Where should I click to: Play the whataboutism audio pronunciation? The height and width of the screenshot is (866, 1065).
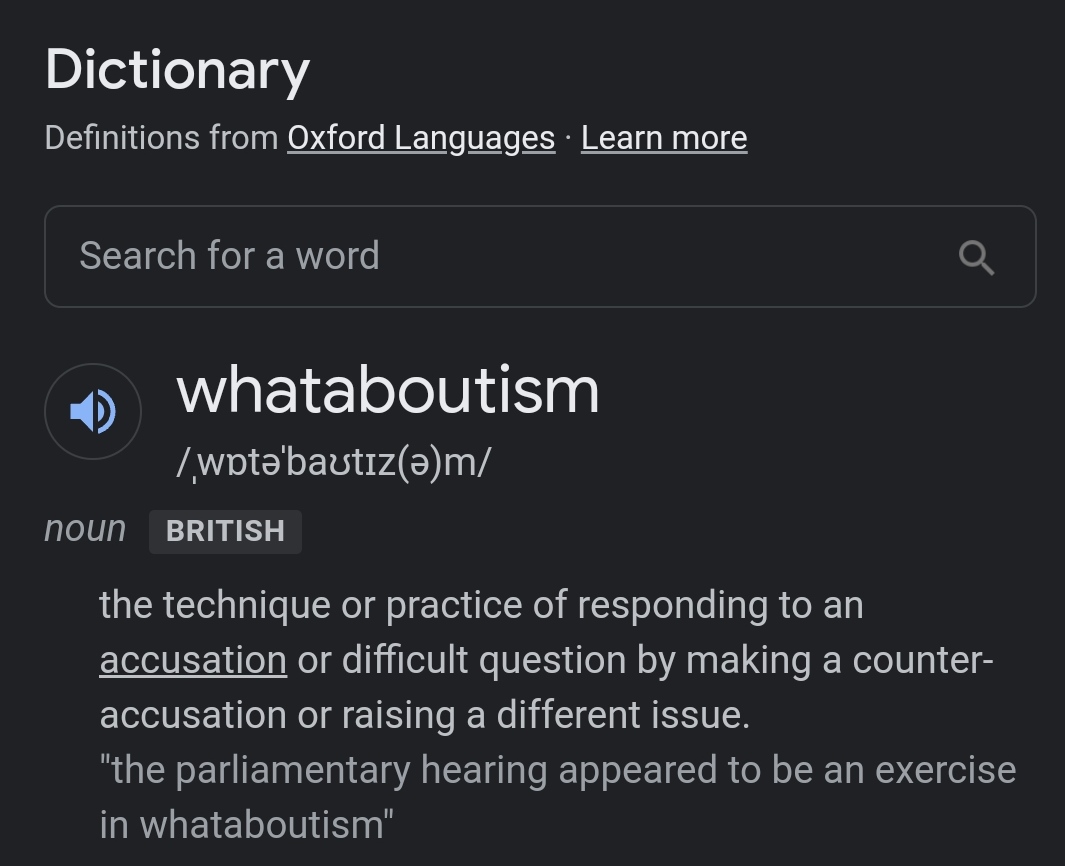tap(93, 412)
